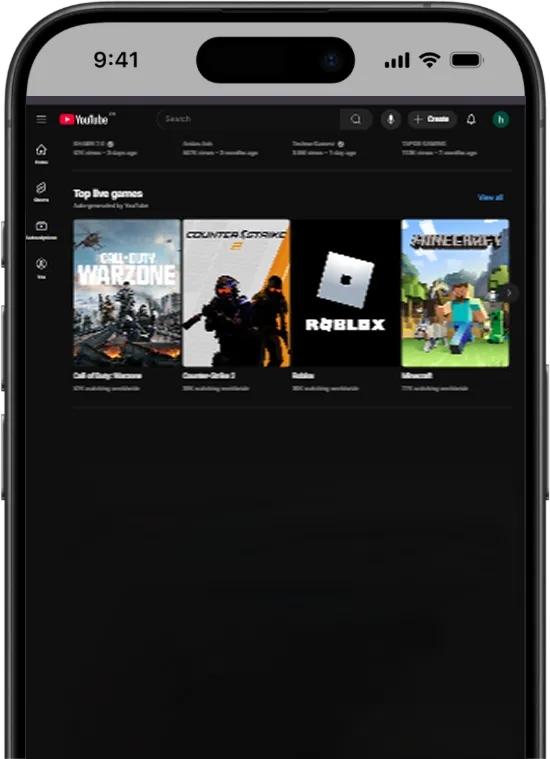Click the YouTube logo

(x=84, y=119)
